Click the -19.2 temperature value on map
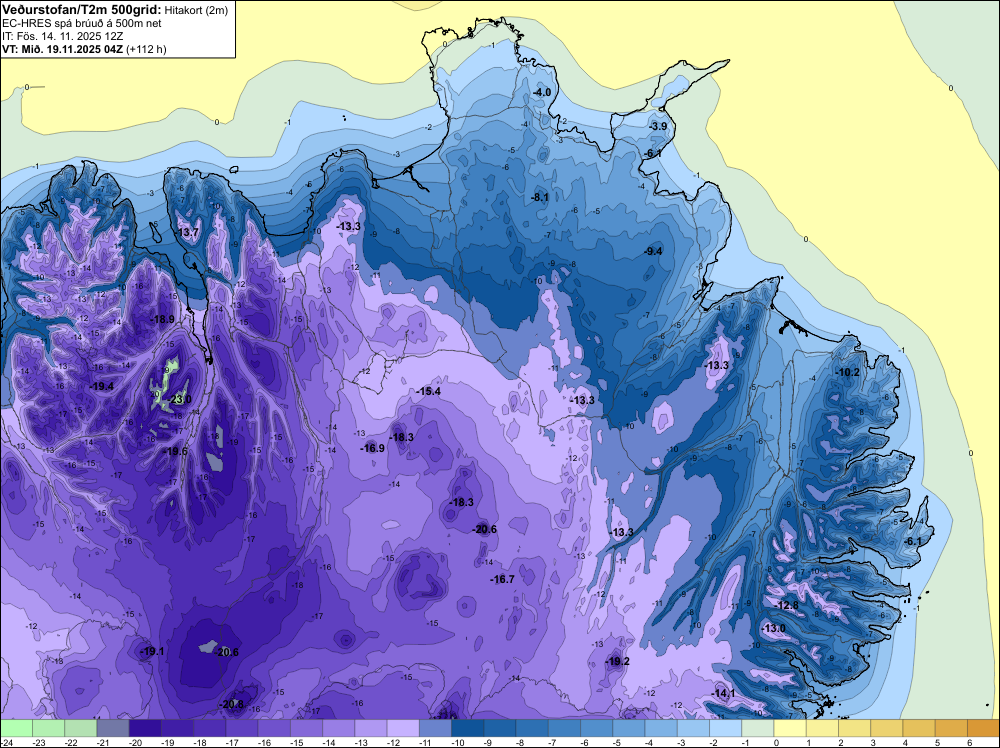This screenshot has height=748, width=1000. pos(617,661)
